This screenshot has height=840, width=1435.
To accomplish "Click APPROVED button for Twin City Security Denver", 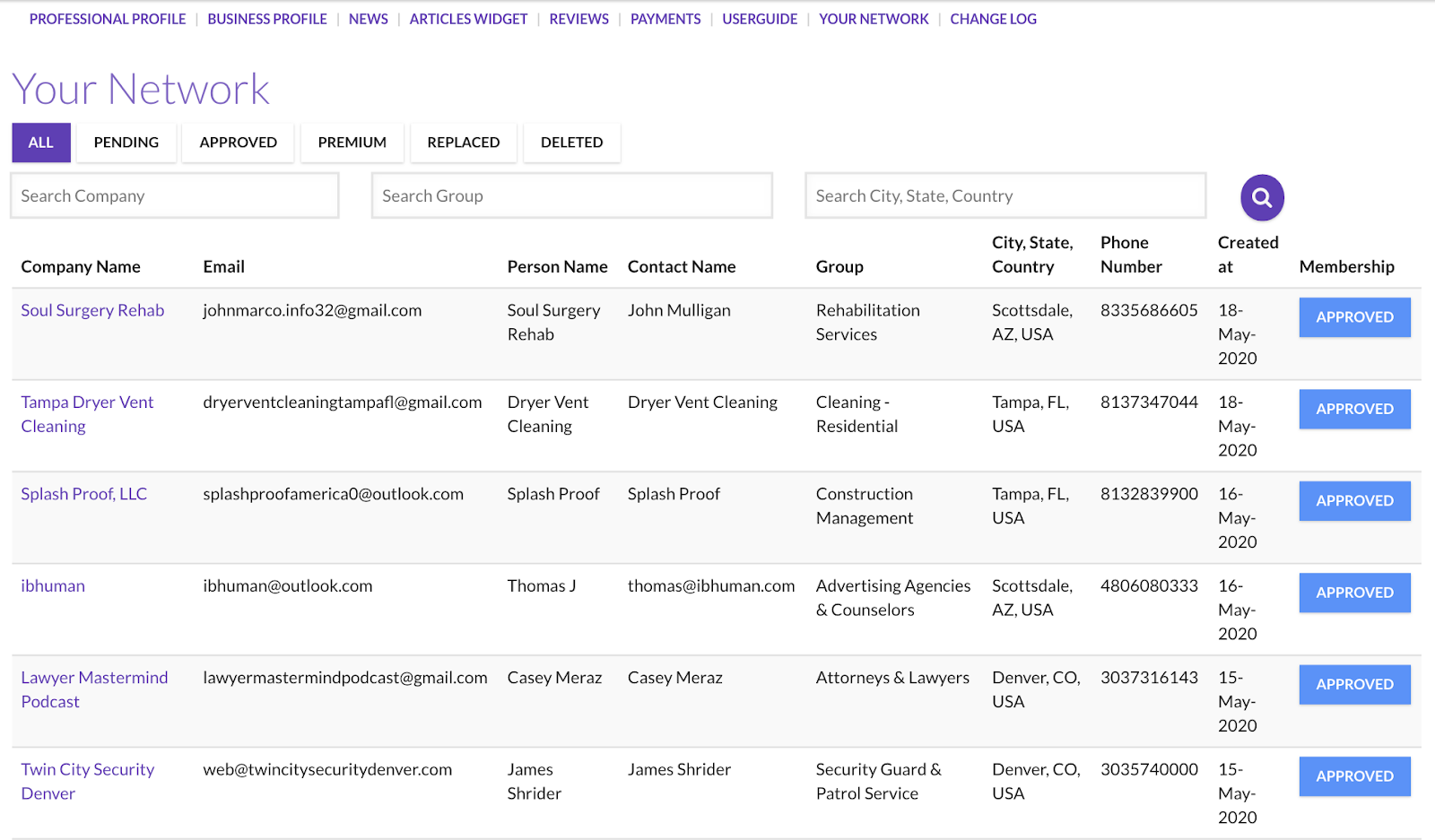I will point(1354,776).
